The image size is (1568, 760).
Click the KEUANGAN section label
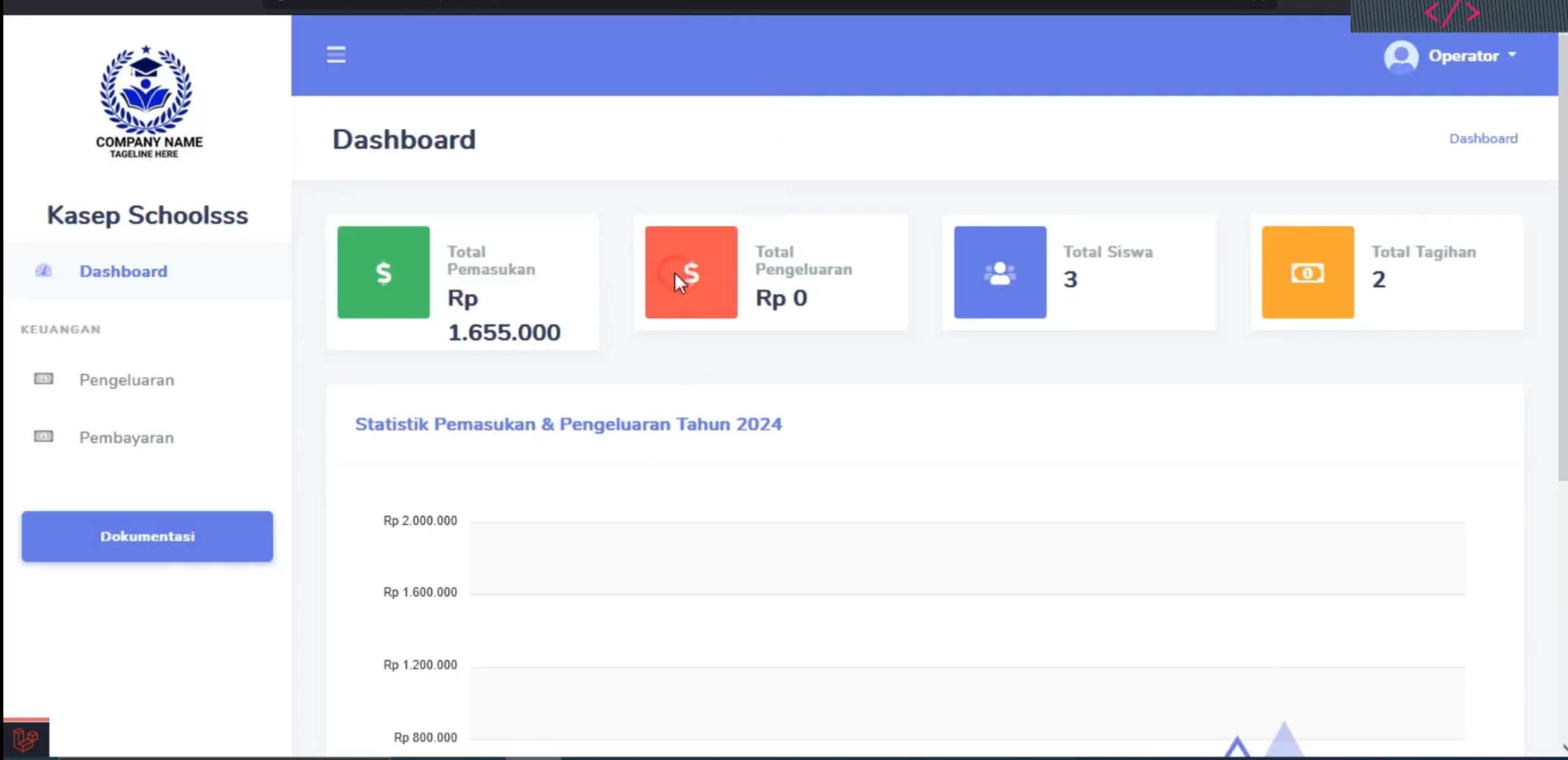[61, 329]
